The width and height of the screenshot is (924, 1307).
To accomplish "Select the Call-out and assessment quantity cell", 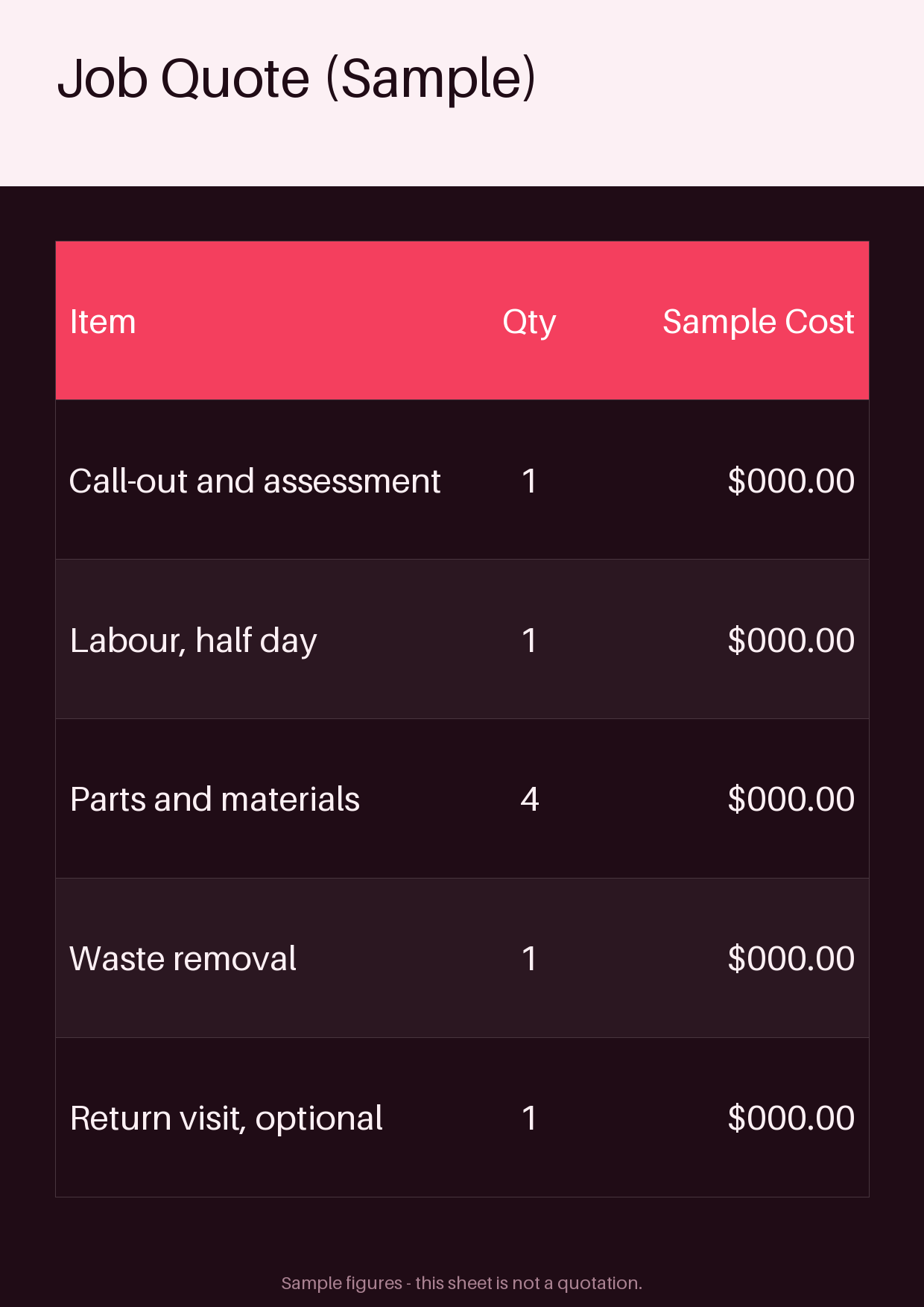I will [x=529, y=481].
